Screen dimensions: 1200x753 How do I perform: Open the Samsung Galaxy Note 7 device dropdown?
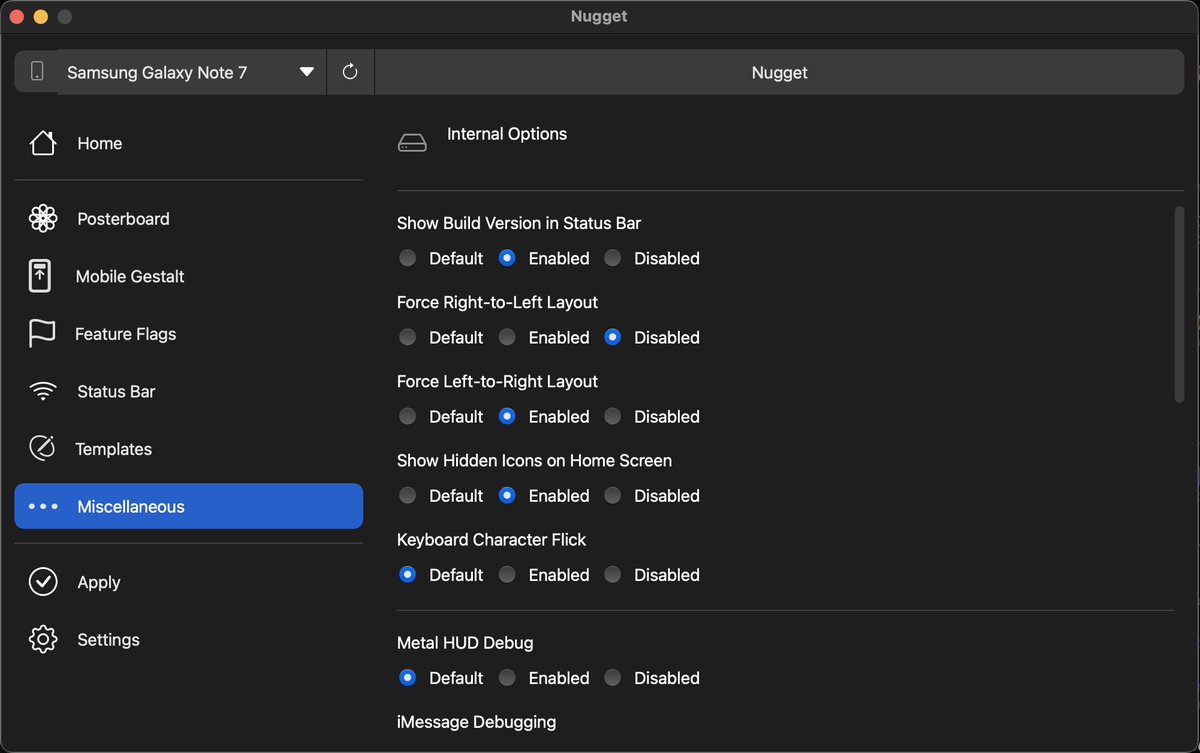192,72
